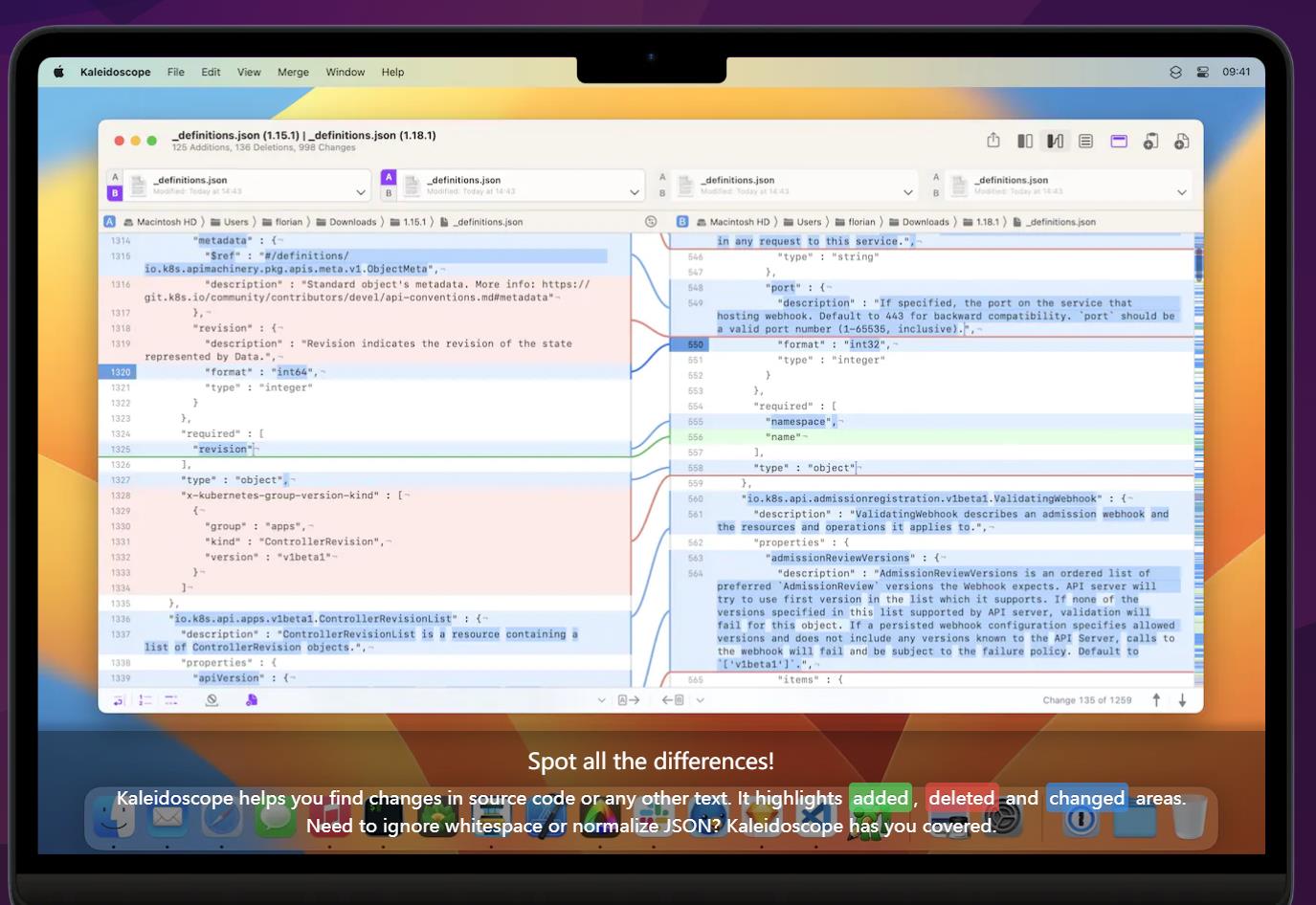Click the add-document icon at toolbar far right
The height and width of the screenshot is (905, 1316).
(x=1182, y=141)
